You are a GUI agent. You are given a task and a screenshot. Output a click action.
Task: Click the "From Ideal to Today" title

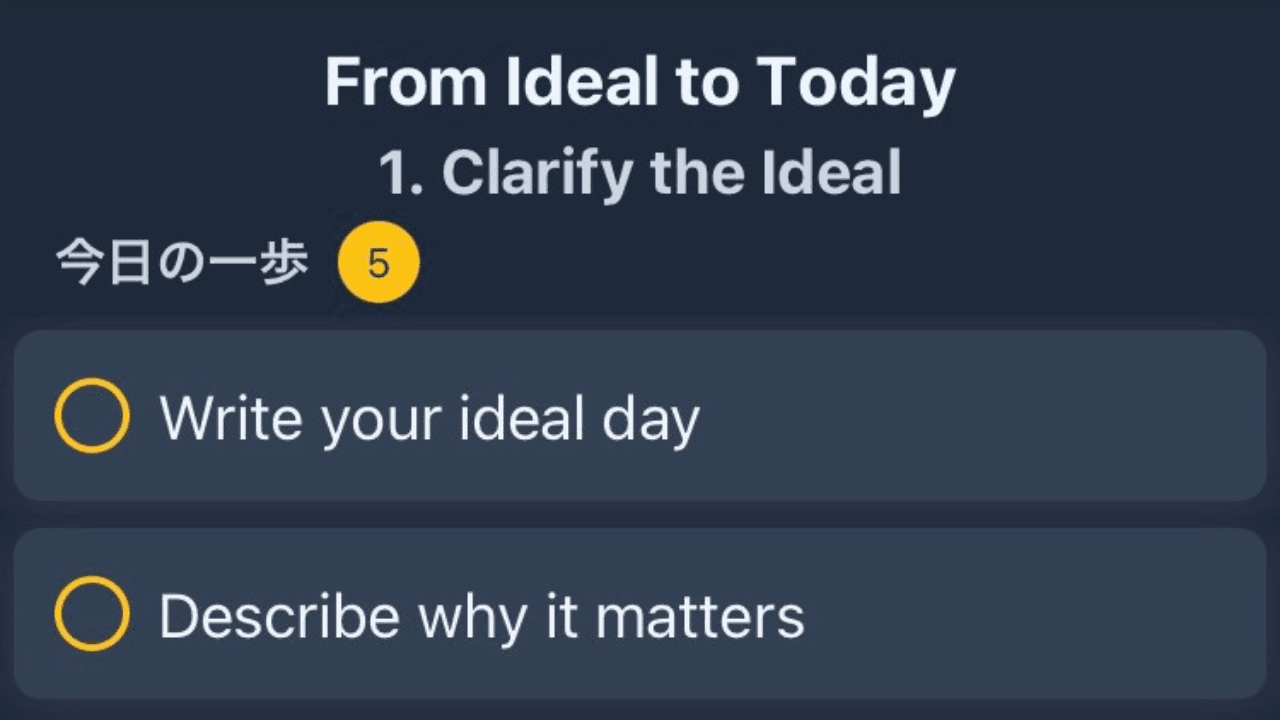pos(640,82)
